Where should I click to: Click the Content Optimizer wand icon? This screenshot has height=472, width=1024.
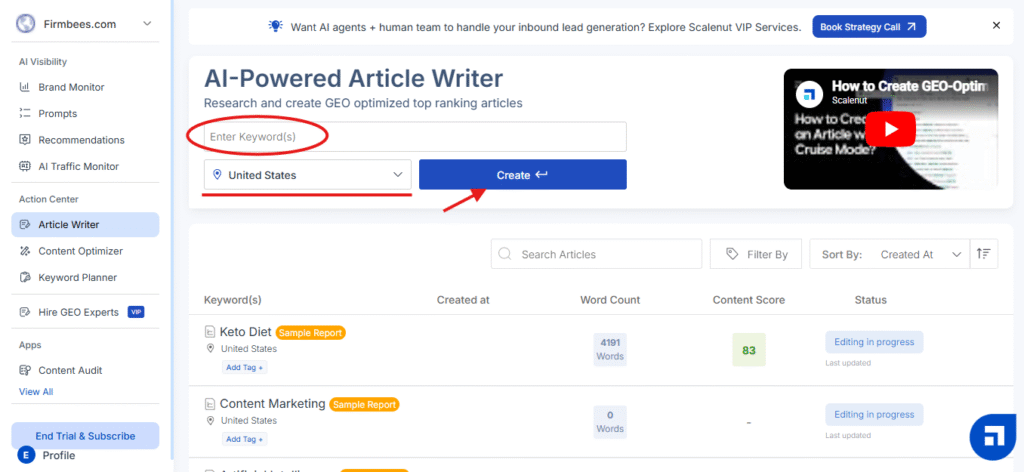point(25,251)
